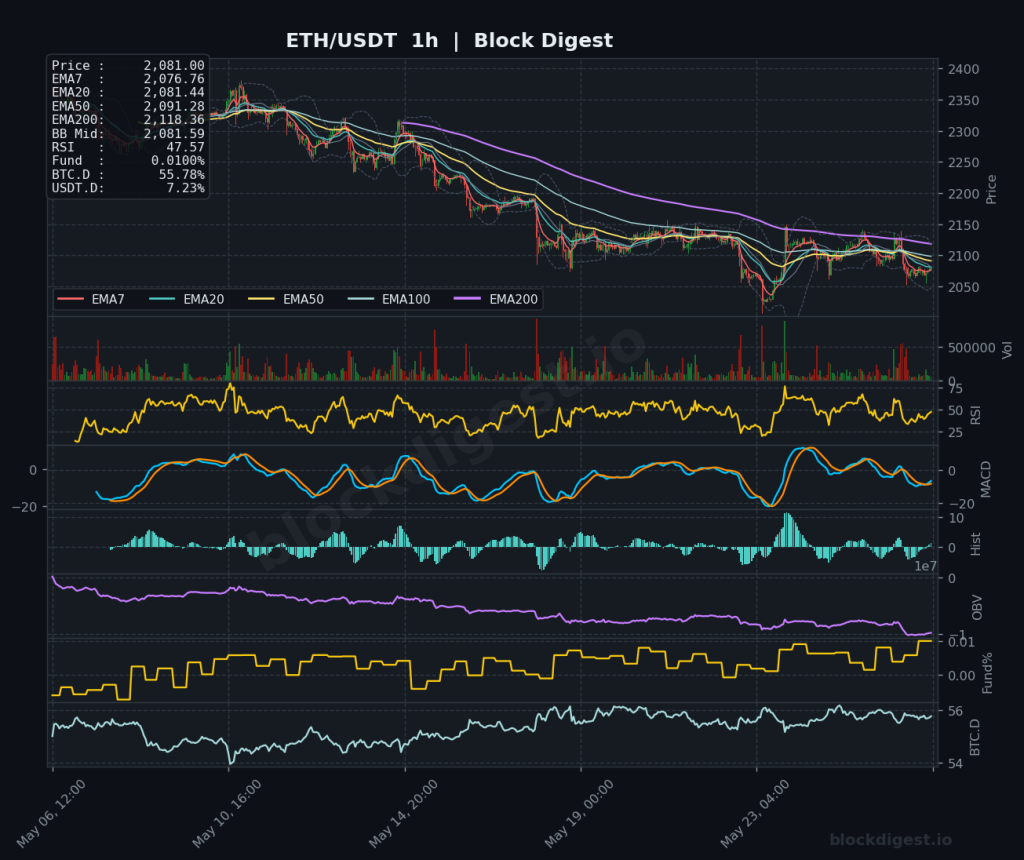
Task: Click the May 06, 12:00 date label
Action: pos(51,814)
